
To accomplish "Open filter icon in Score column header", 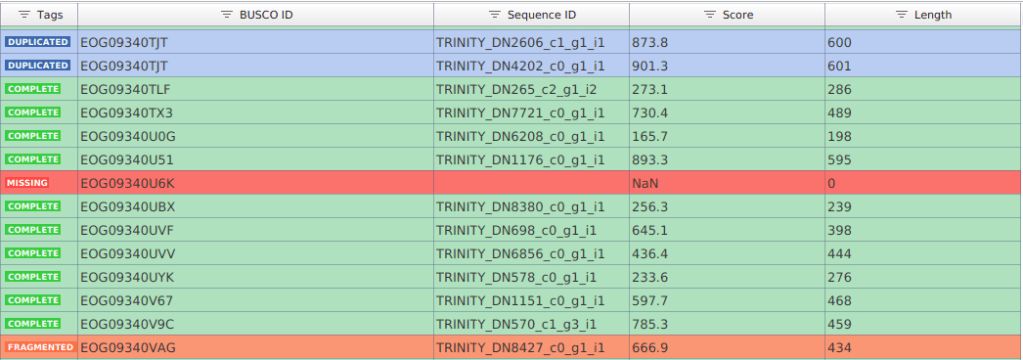I will pyautogui.click(x=710, y=14).
